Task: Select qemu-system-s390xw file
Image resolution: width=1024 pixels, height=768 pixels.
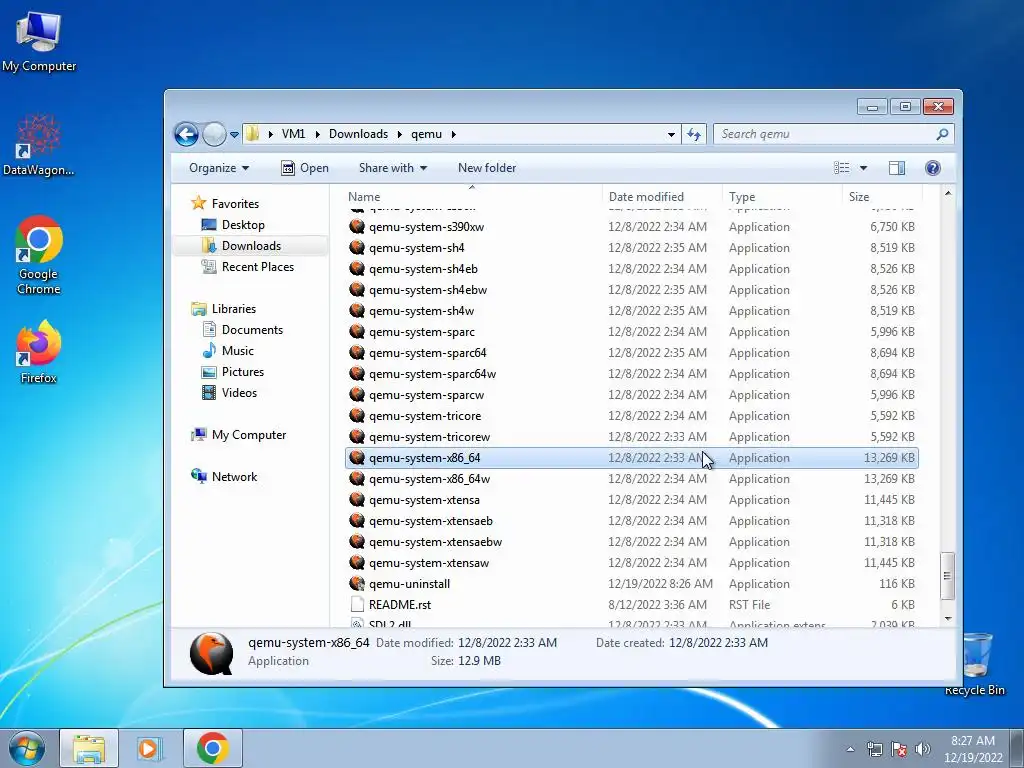Action: 632,227
